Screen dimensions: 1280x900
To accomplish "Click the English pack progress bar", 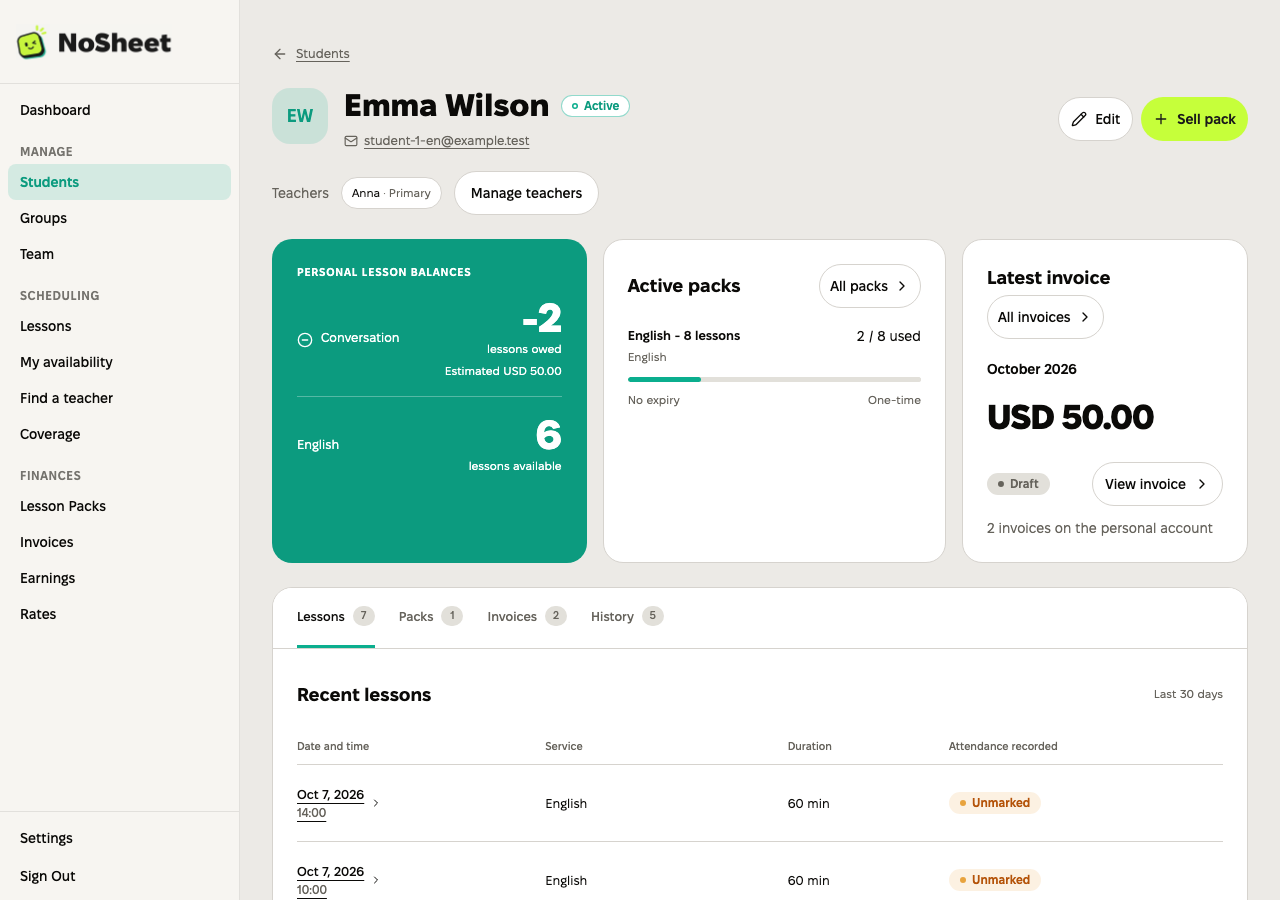I will point(774,379).
